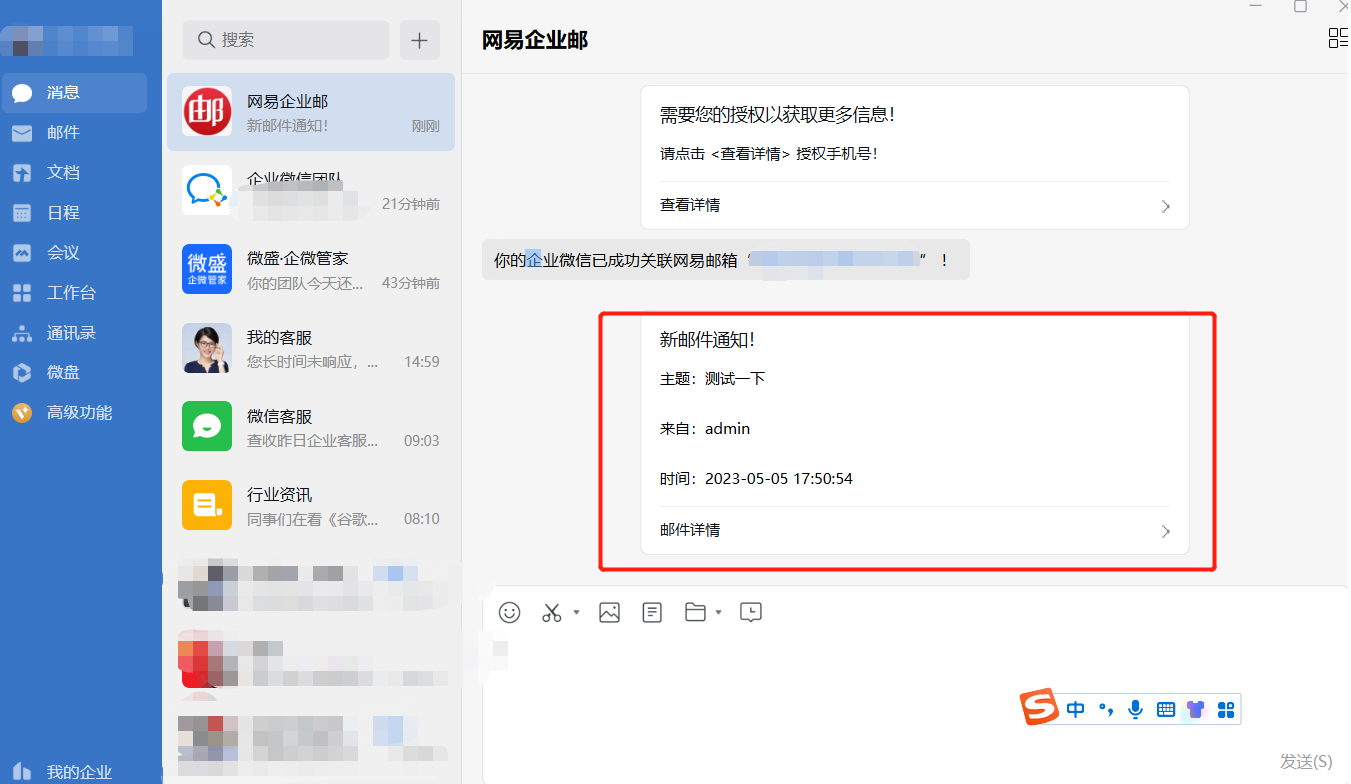This screenshot has width=1351, height=784.
Task: Select the 网易企业邮 conversation
Action: [x=311, y=112]
